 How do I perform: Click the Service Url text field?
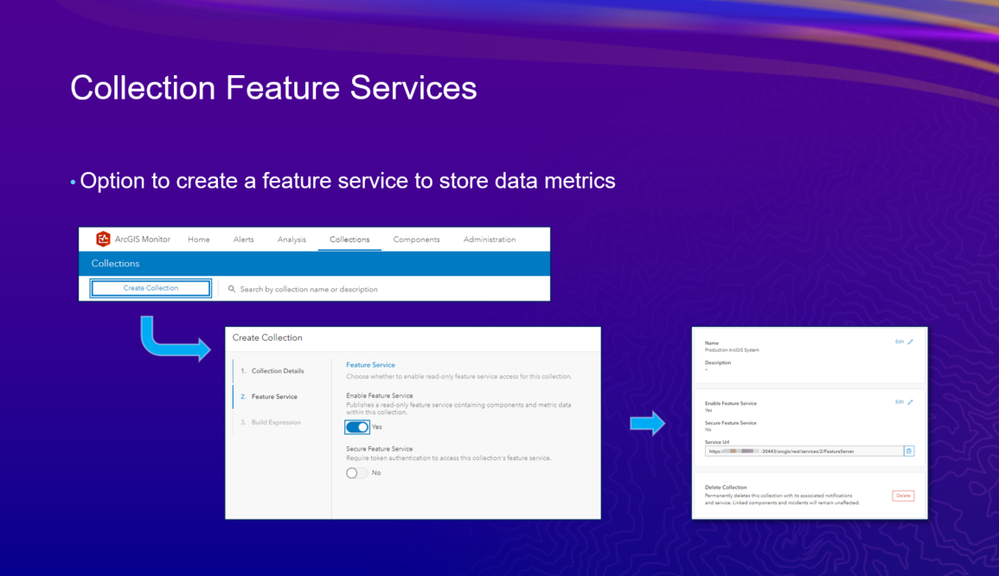804,451
